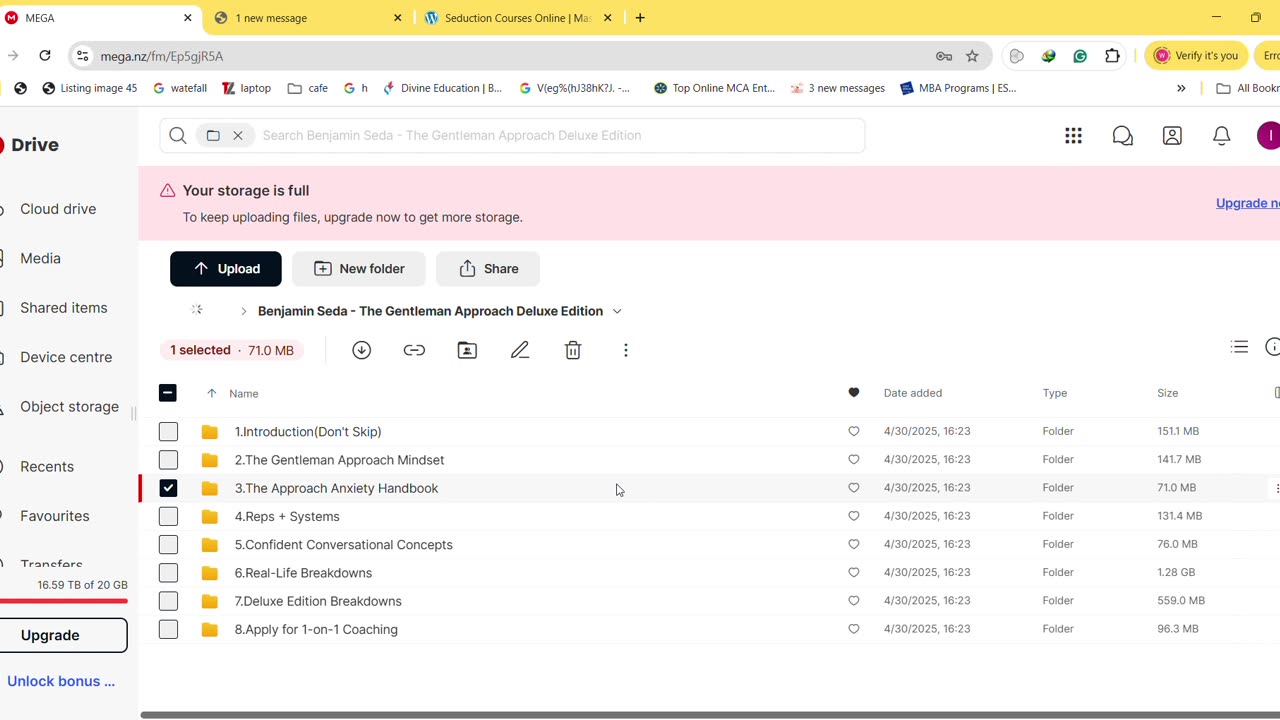Screen dimensions: 1280x720
Task: Switch to the Seduction Courses Online tab
Action: click(518, 18)
